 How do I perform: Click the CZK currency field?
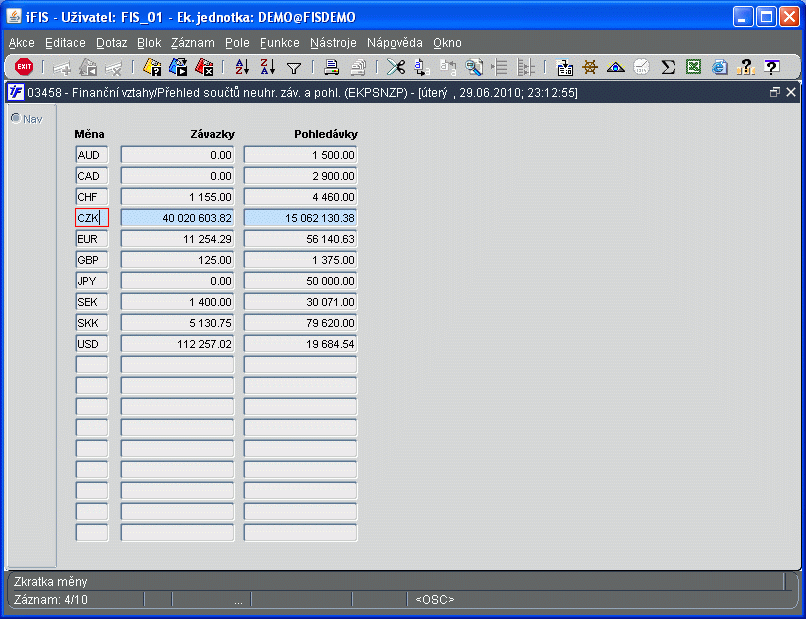(92, 218)
